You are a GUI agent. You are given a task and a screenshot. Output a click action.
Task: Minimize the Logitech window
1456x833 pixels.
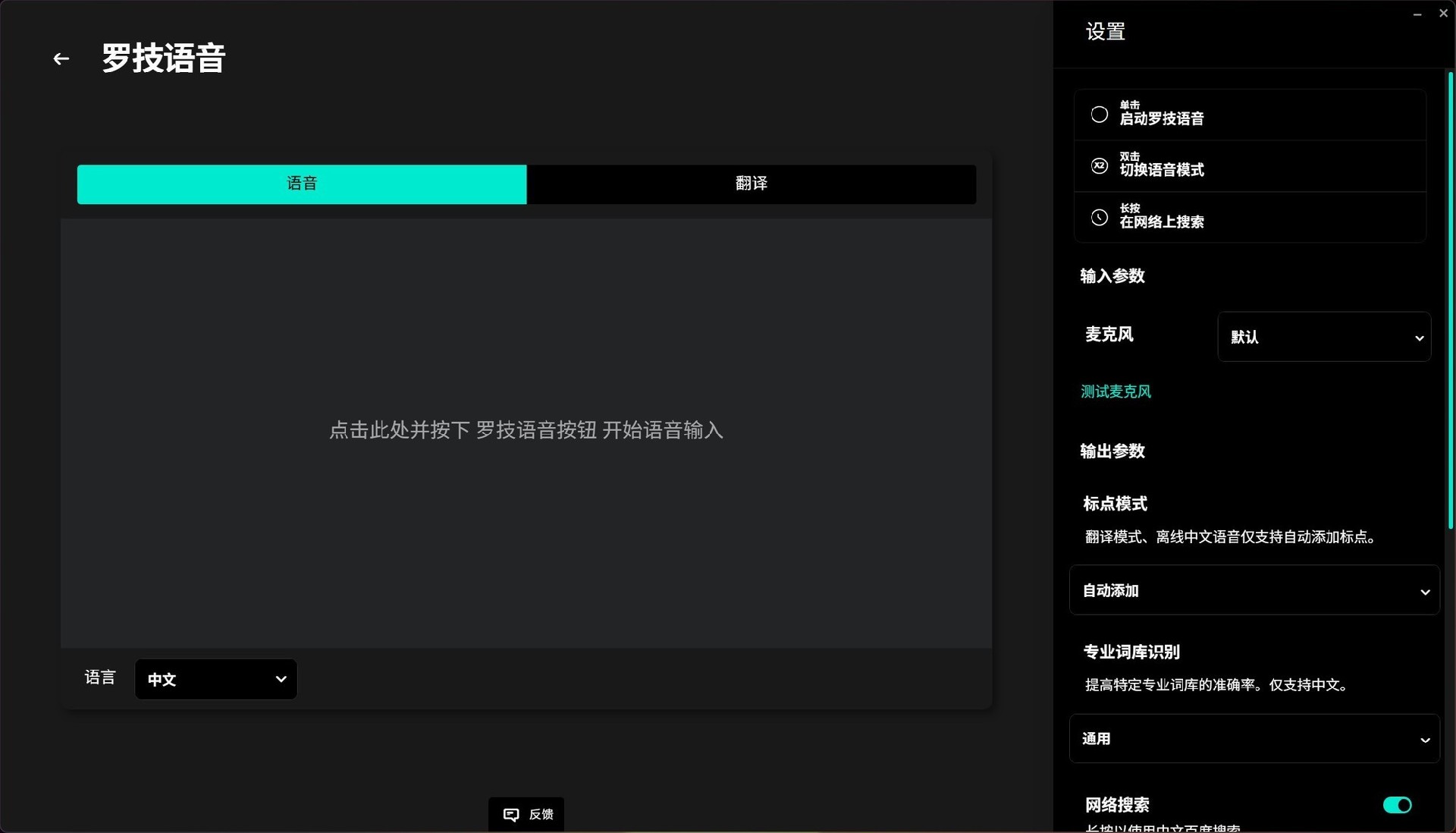[x=1417, y=14]
